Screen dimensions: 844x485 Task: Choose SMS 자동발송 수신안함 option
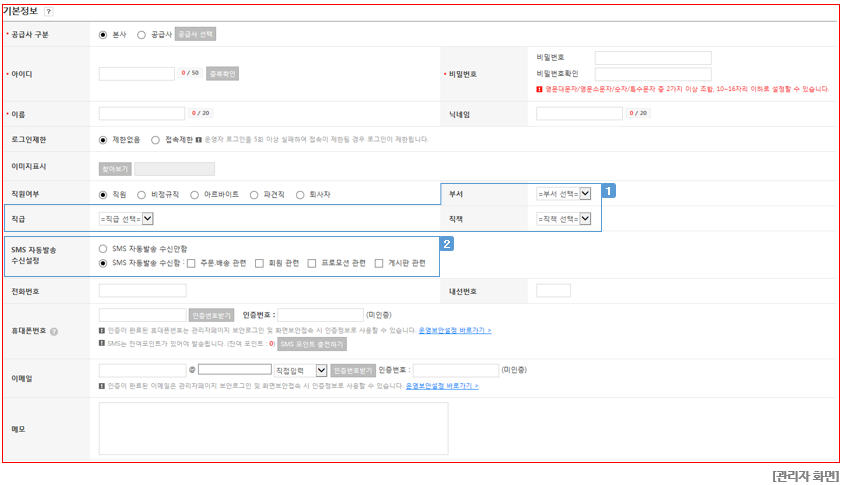(x=103, y=249)
